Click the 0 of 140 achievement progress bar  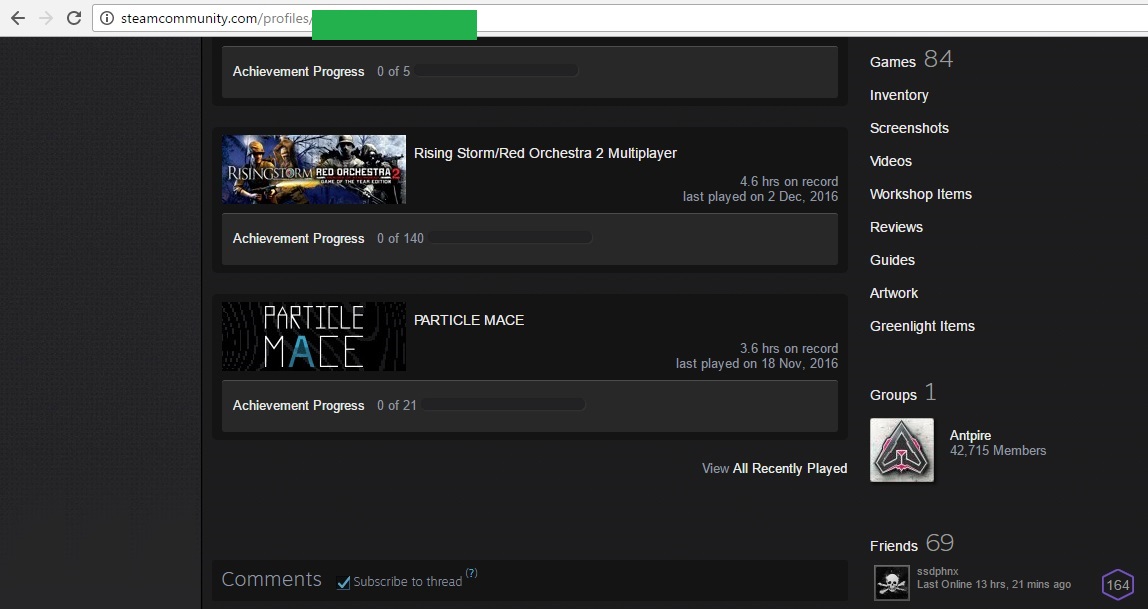tap(510, 238)
